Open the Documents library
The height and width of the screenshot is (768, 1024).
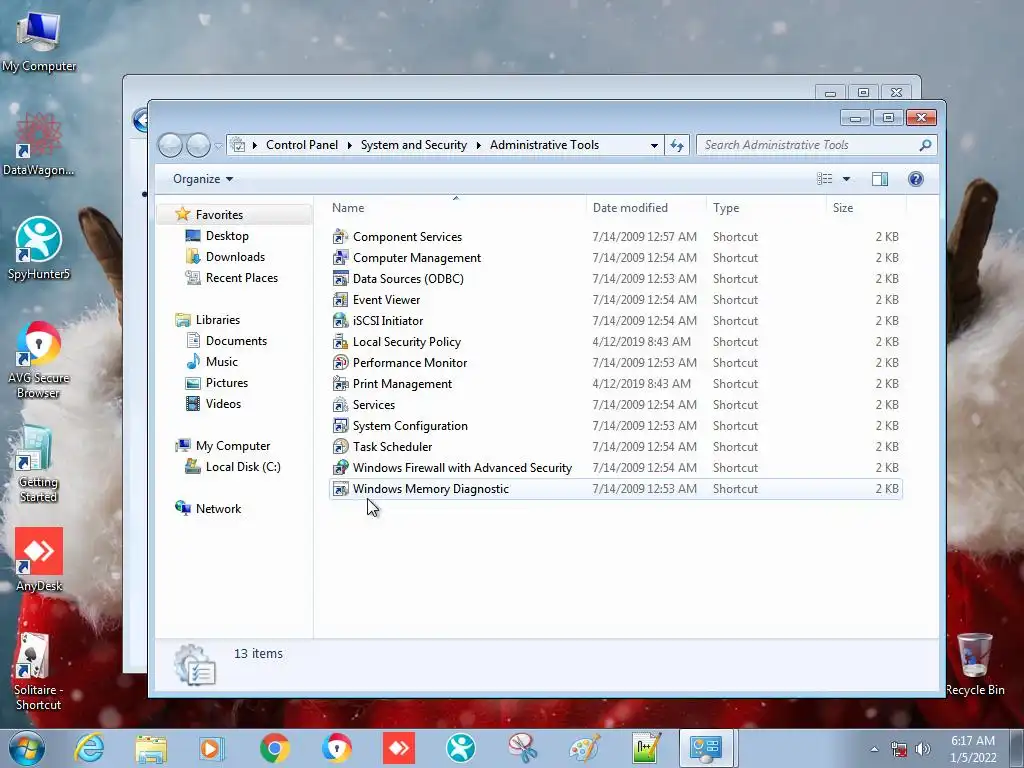236,341
